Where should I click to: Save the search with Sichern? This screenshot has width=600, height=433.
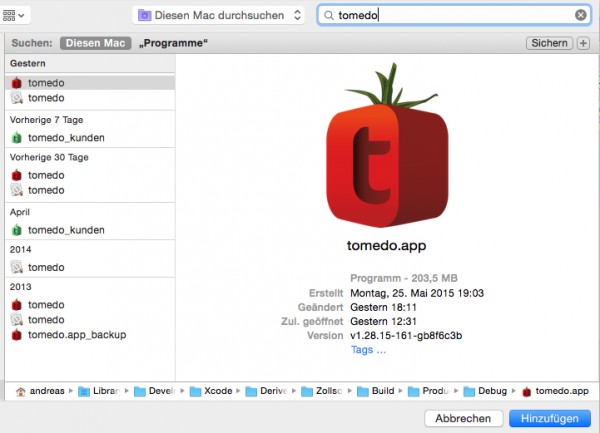pyautogui.click(x=549, y=43)
